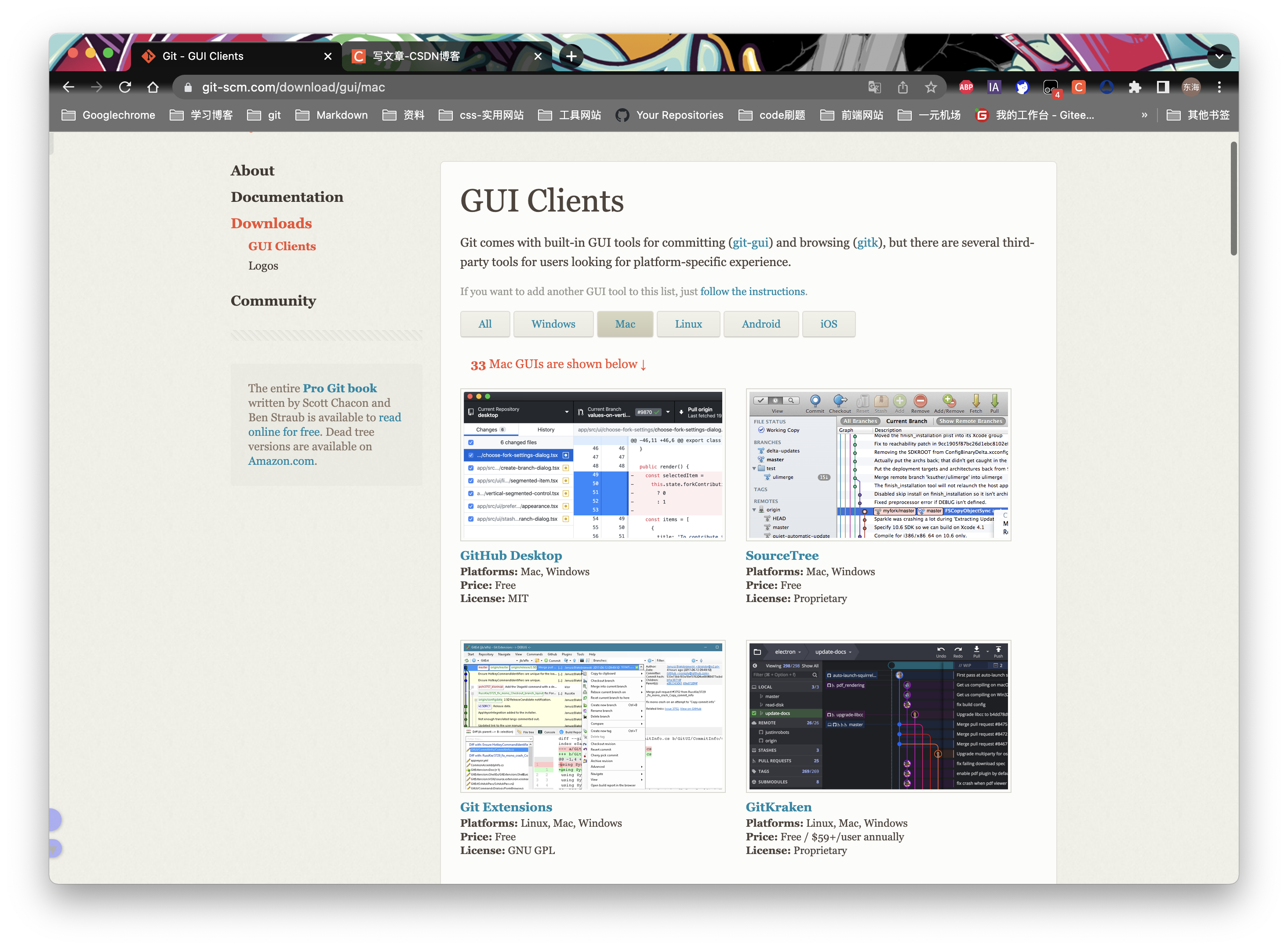Bookmark this page with the star icon

coord(931,88)
